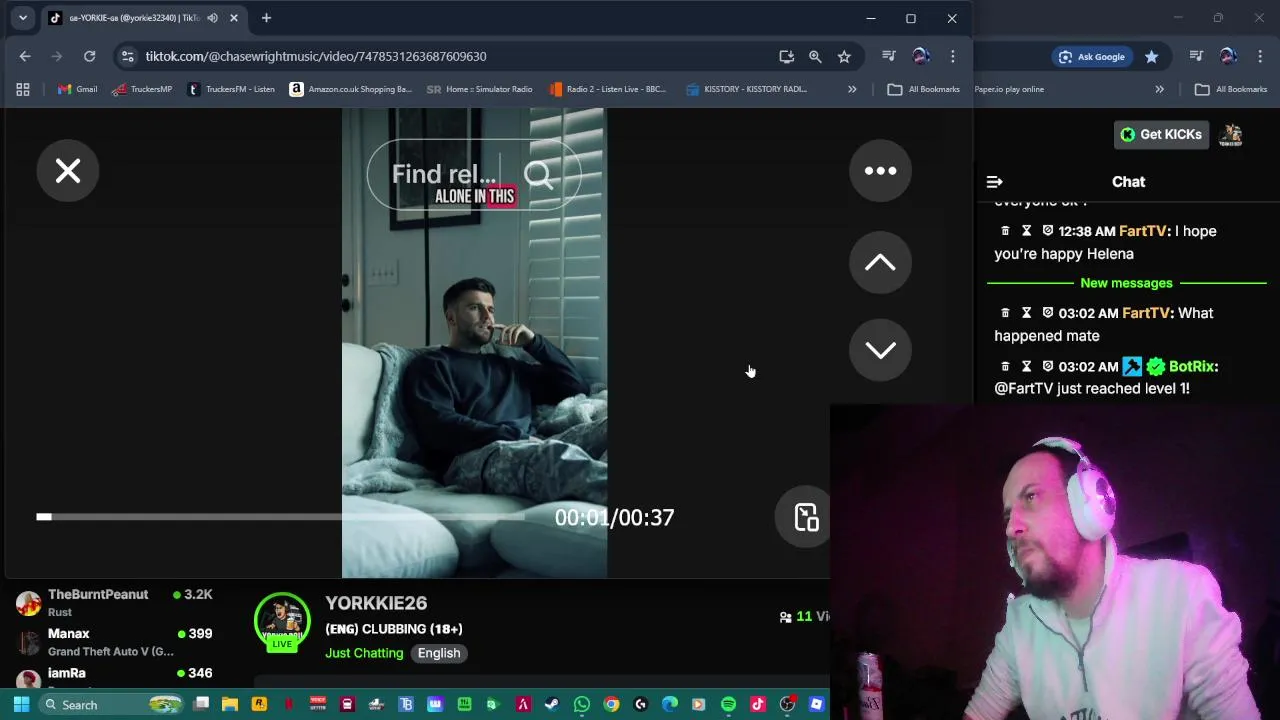Click the New messages divider label
This screenshot has width=1280, height=720.
tap(1126, 283)
